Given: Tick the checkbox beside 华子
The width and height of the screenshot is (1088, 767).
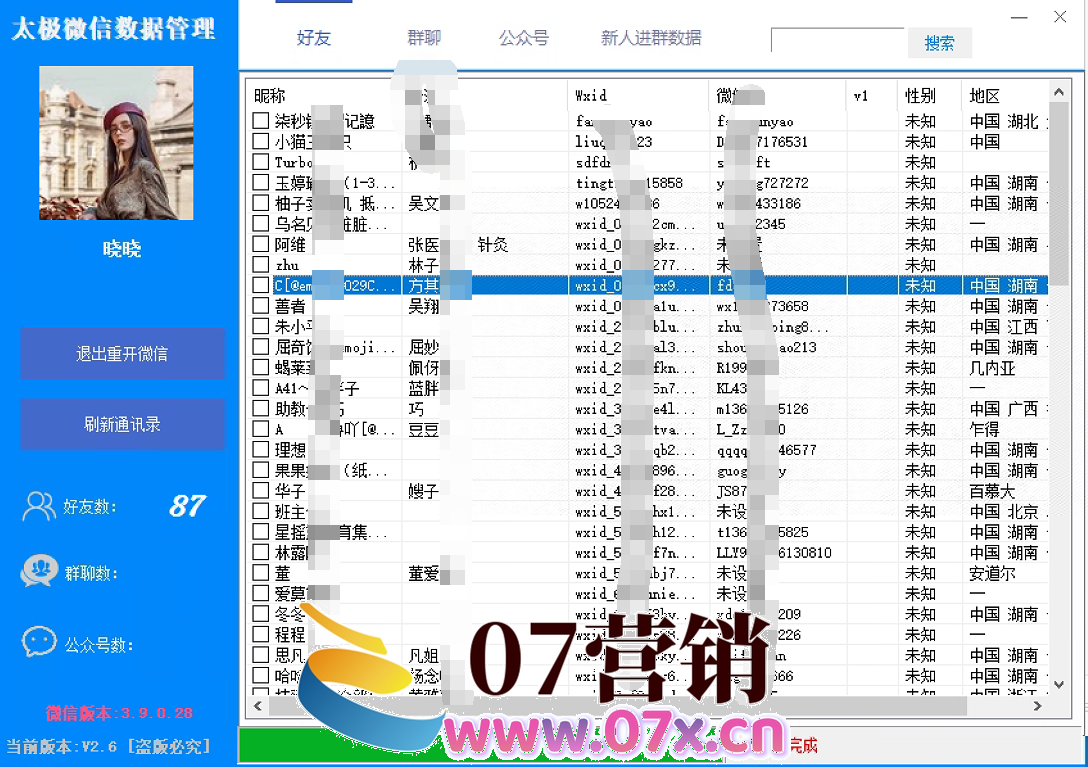Looking at the screenshot, I should coord(260,491).
